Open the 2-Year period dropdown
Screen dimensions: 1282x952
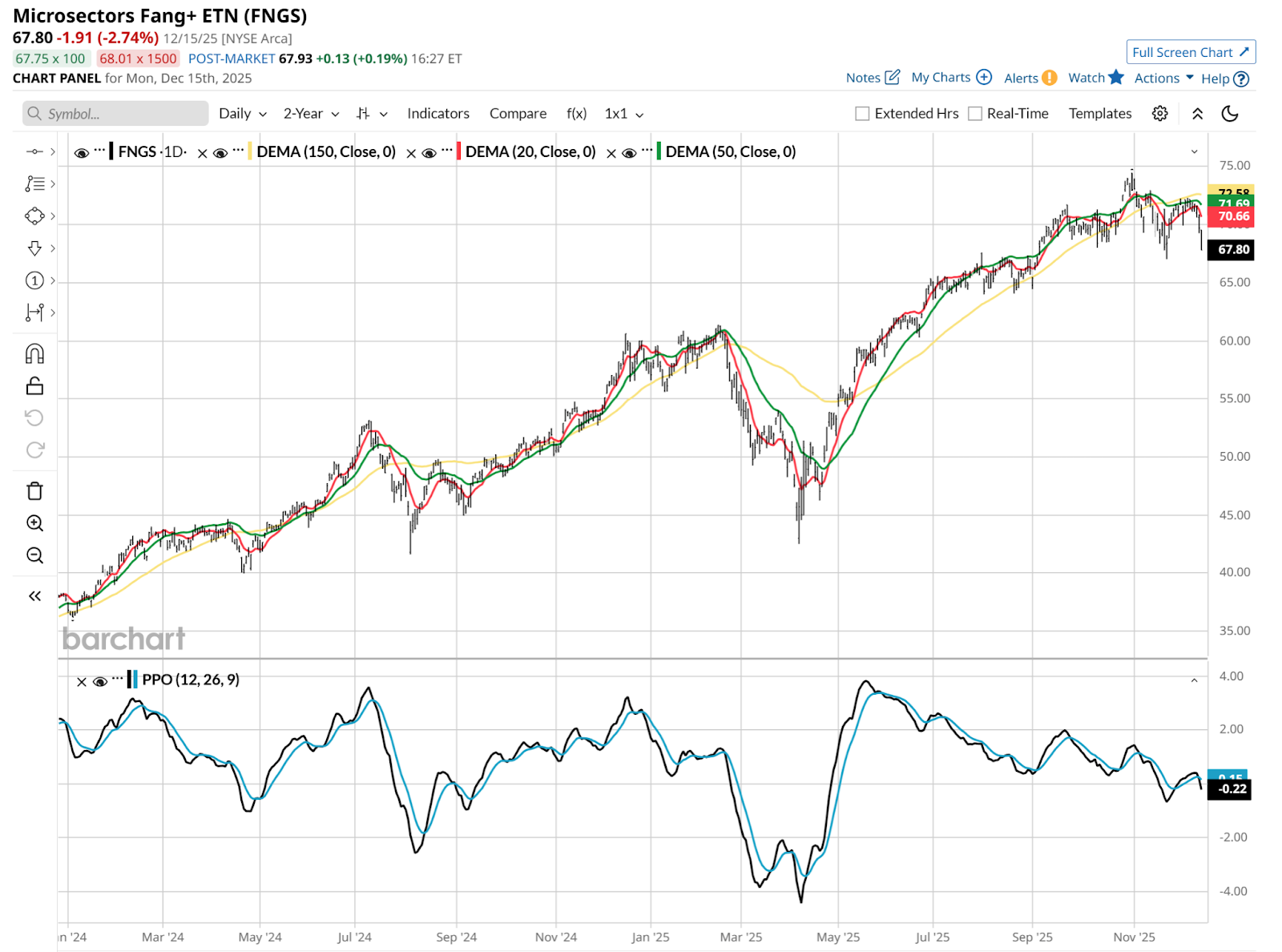[x=311, y=114]
